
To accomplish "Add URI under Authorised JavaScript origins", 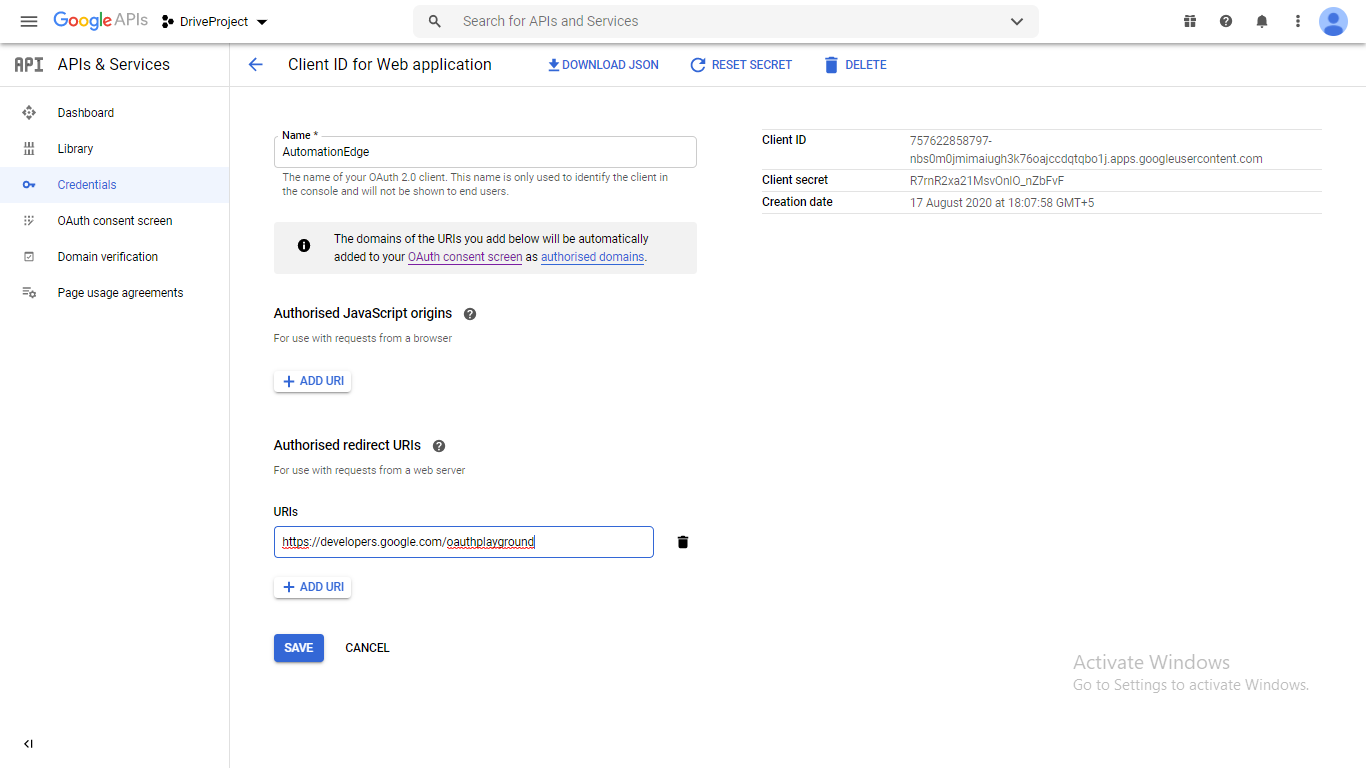I will (312, 381).
